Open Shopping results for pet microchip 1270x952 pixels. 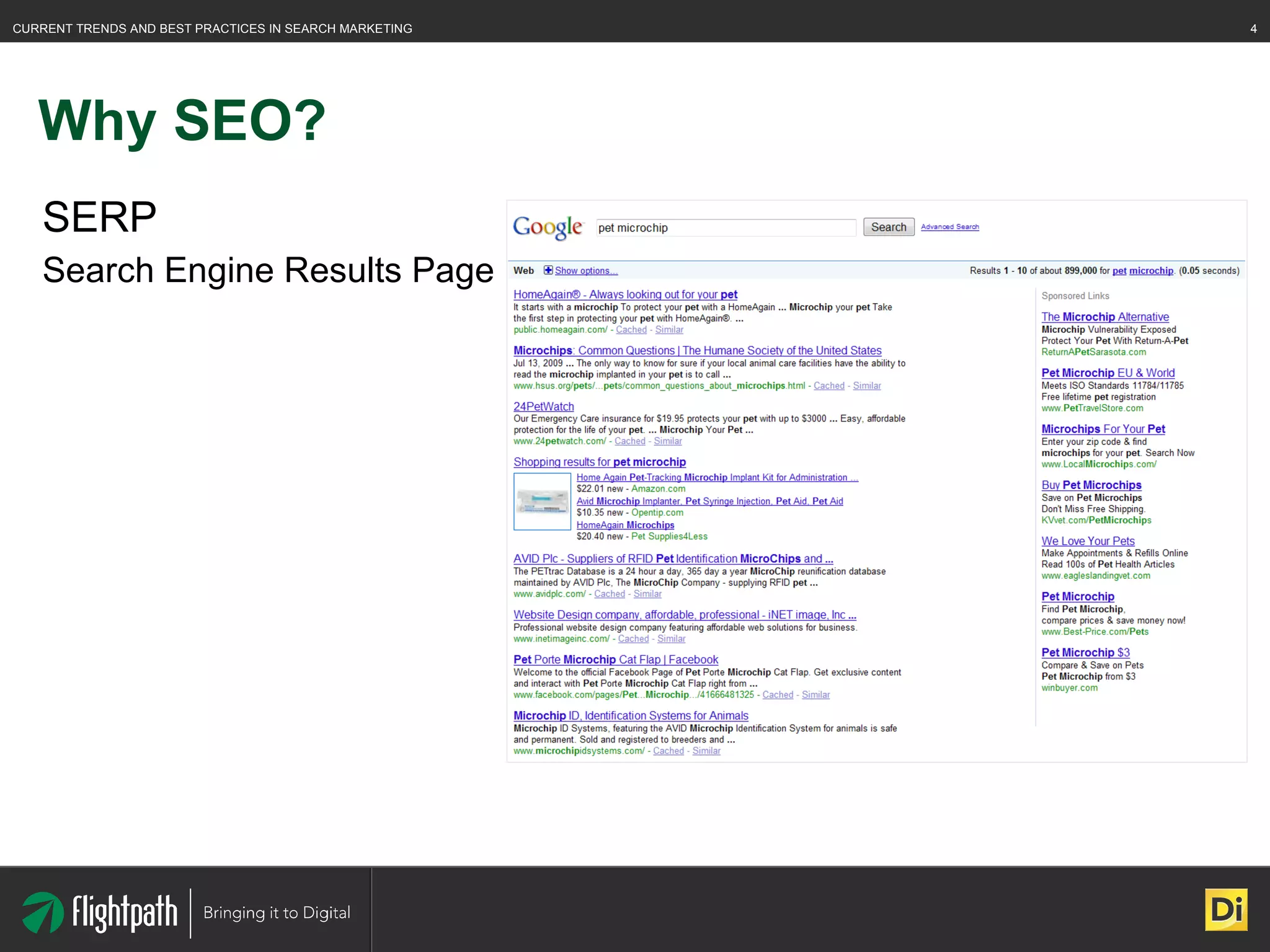600,462
